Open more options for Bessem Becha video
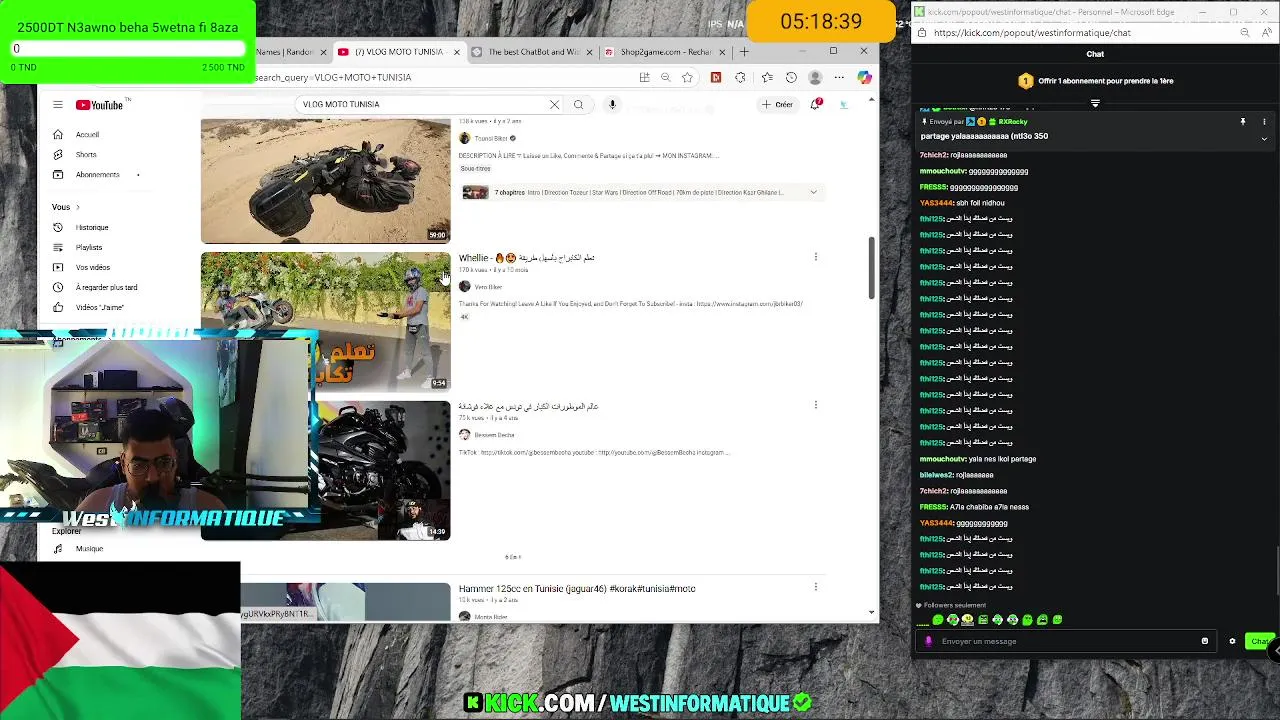 point(816,405)
